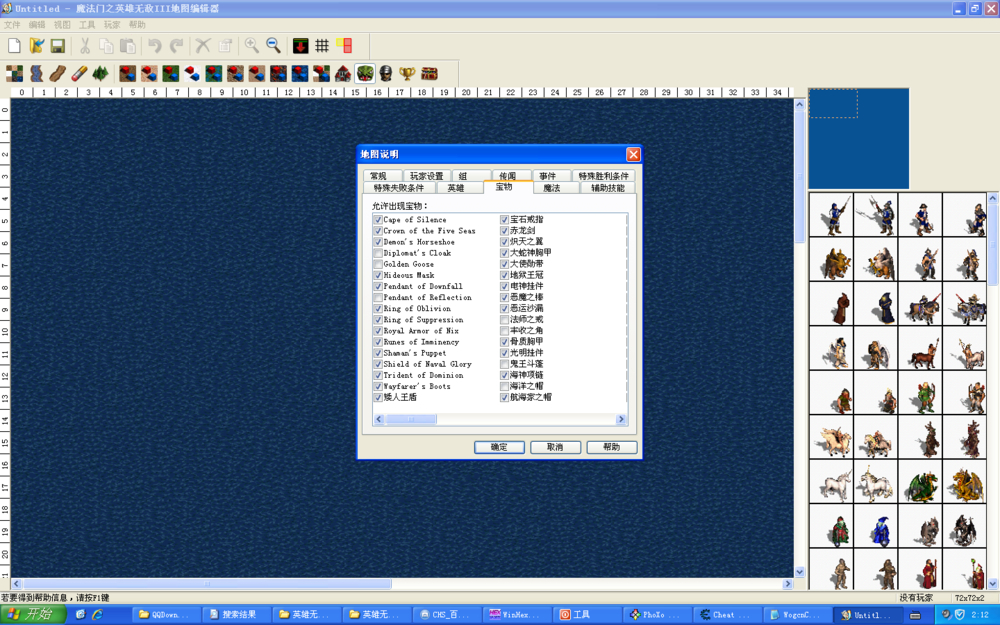Confirm with the 确定 button
The width and height of the screenshot is (1000, 625).
tap(499, 447)
